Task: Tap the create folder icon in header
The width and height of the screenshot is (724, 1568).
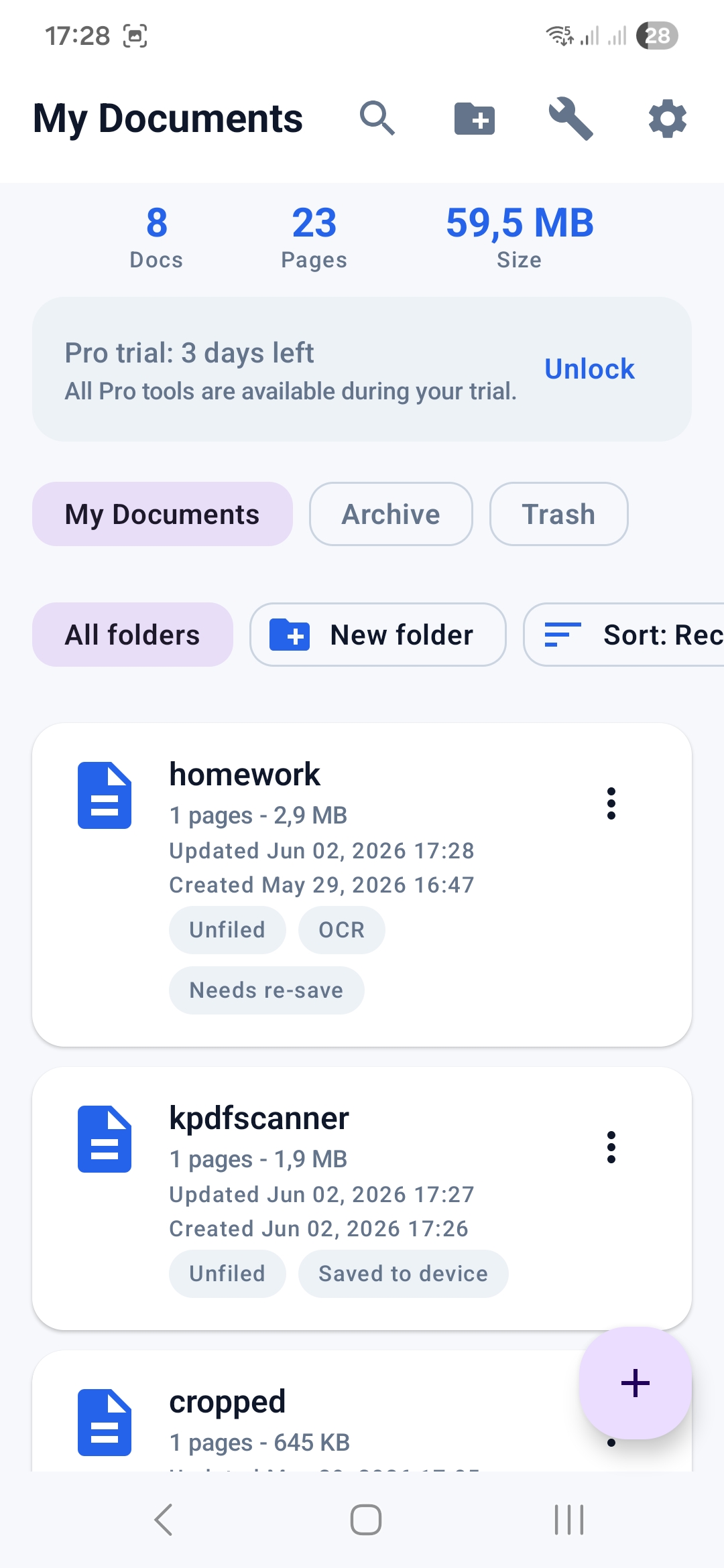Action: click(475, 119)
